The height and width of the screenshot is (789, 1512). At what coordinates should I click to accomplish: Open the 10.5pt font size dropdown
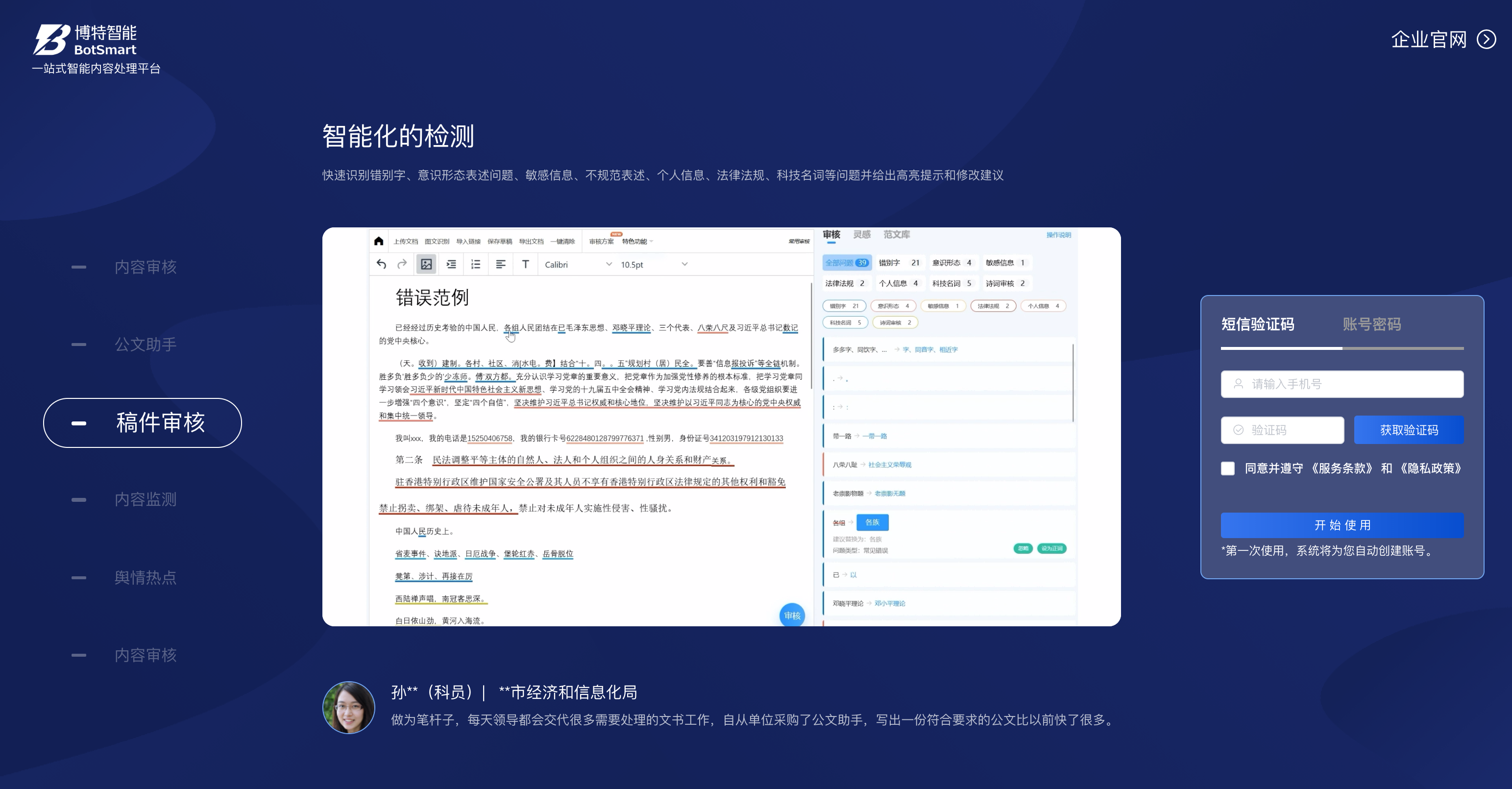click(x=654, y=265)
